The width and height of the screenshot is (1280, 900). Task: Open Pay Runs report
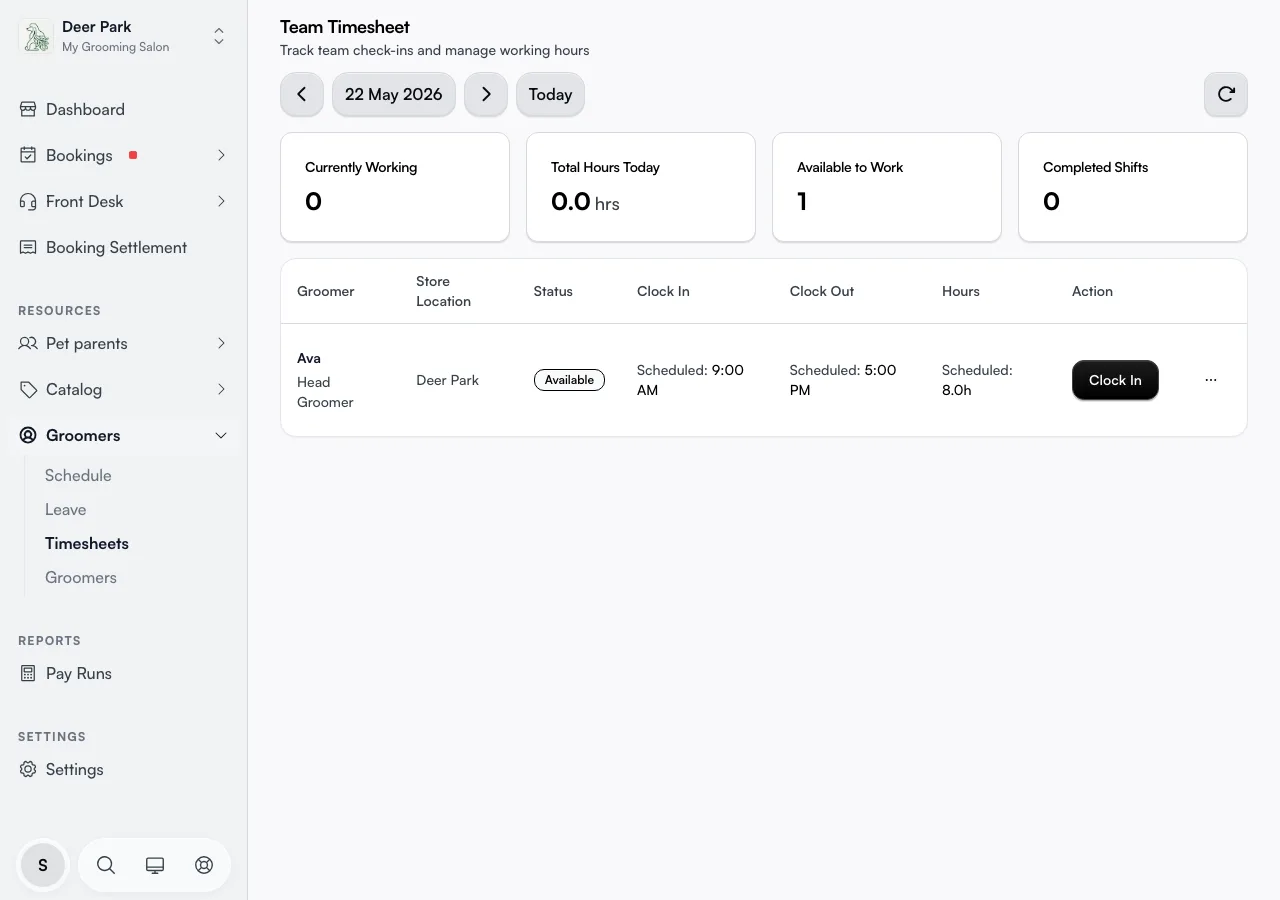point(79,673)
